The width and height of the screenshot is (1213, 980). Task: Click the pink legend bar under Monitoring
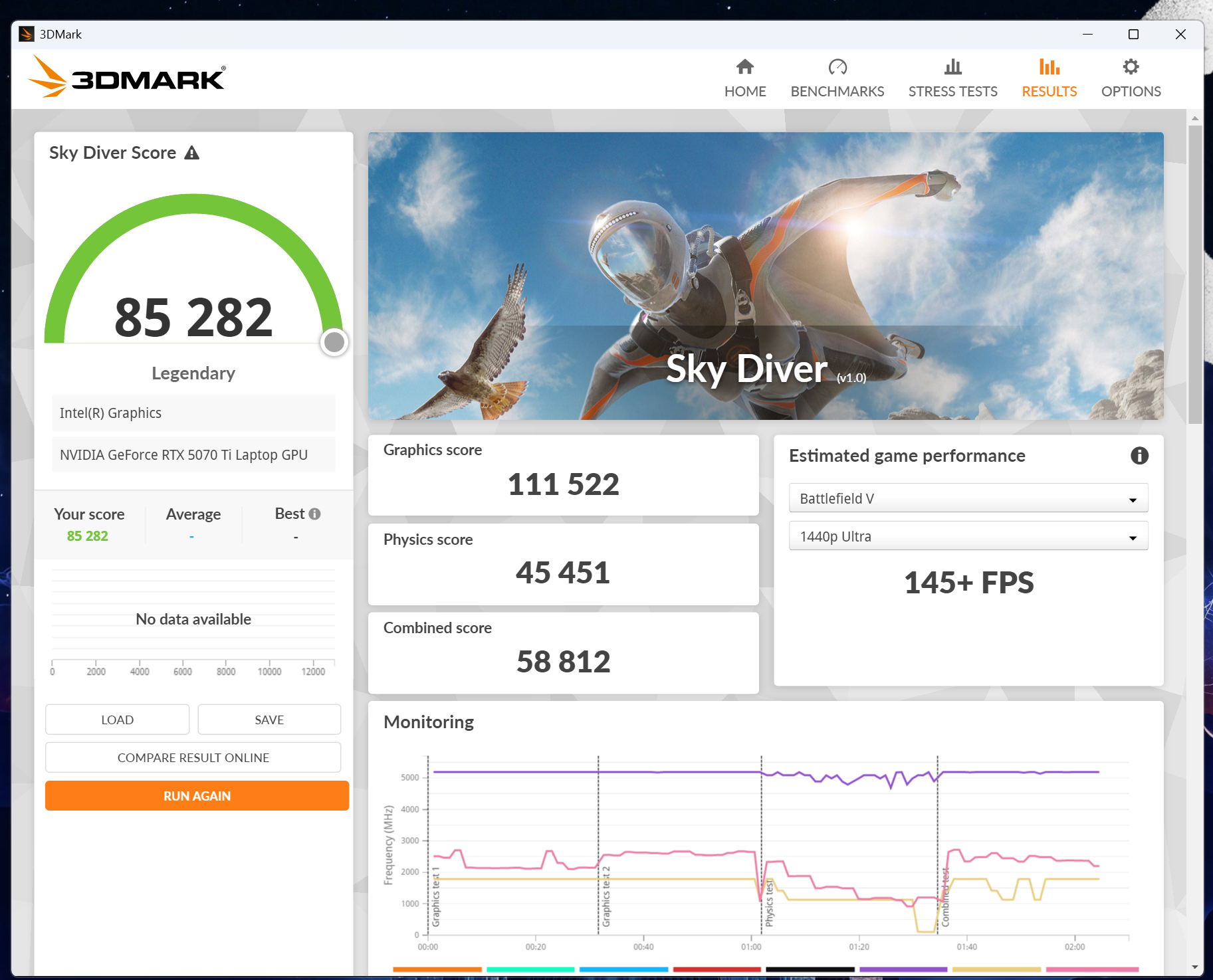click(x=1092, y=969)
